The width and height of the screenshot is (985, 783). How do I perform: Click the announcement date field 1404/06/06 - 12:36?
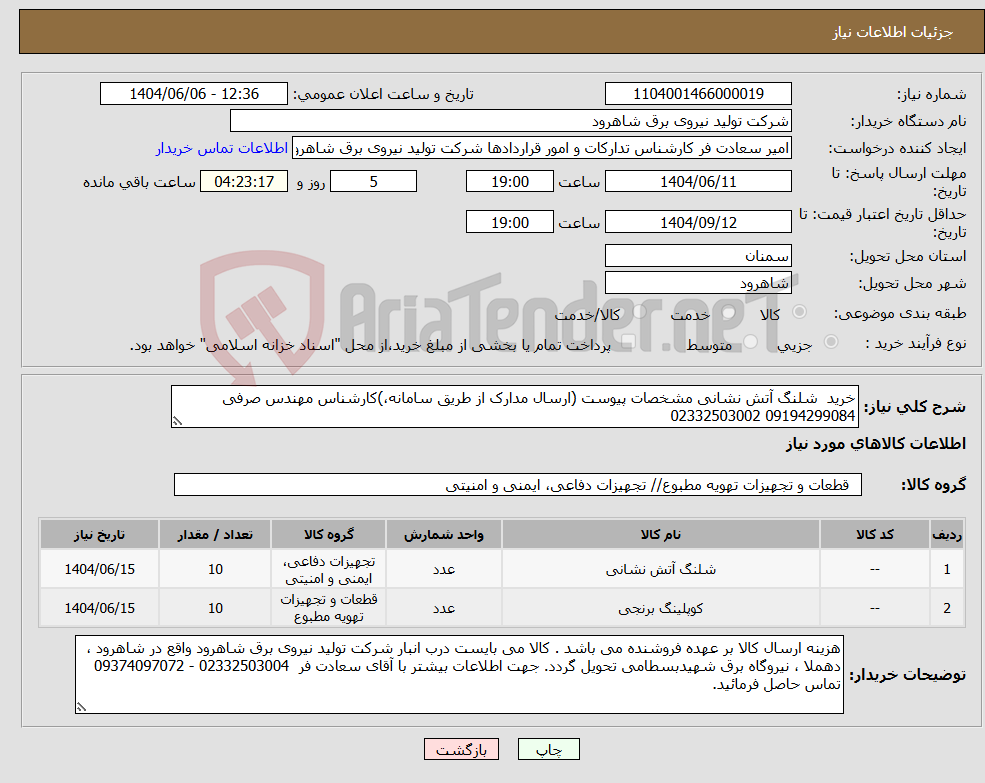click(x=194, y=93)
